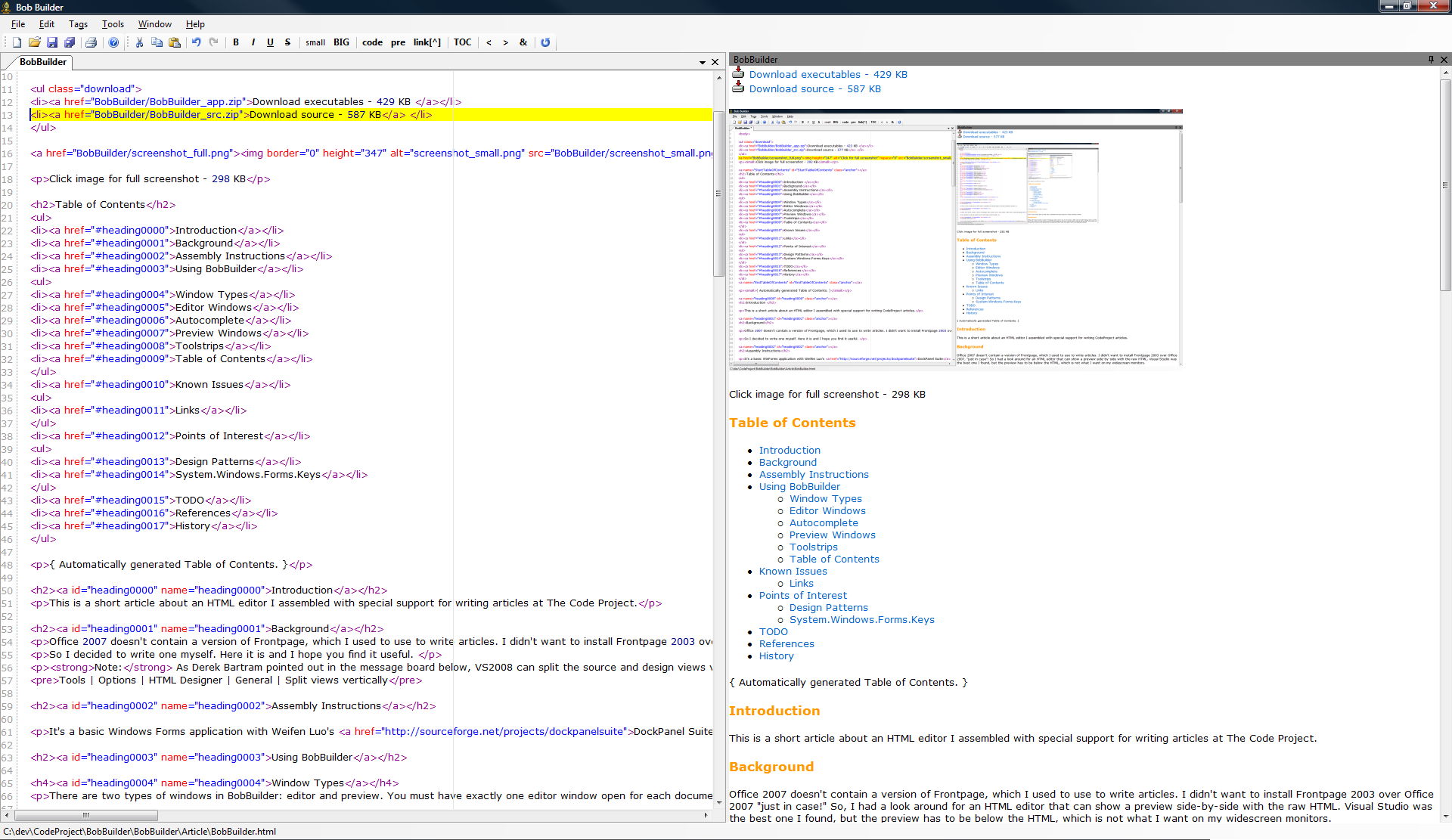
Task: Cut selection with the scissors icon
Action: (x=139, y=42)
